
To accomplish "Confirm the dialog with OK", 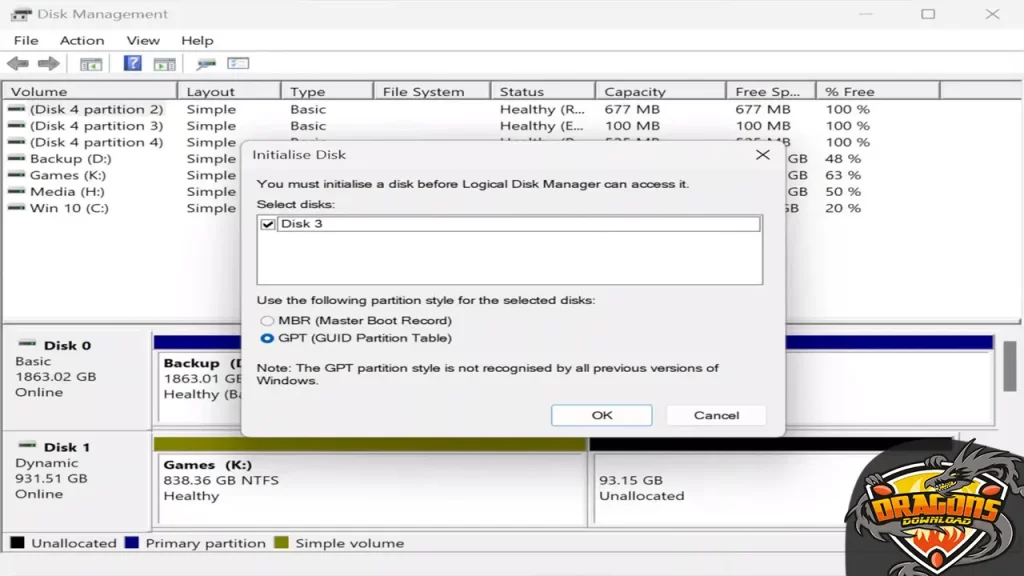I will (601, 415).
